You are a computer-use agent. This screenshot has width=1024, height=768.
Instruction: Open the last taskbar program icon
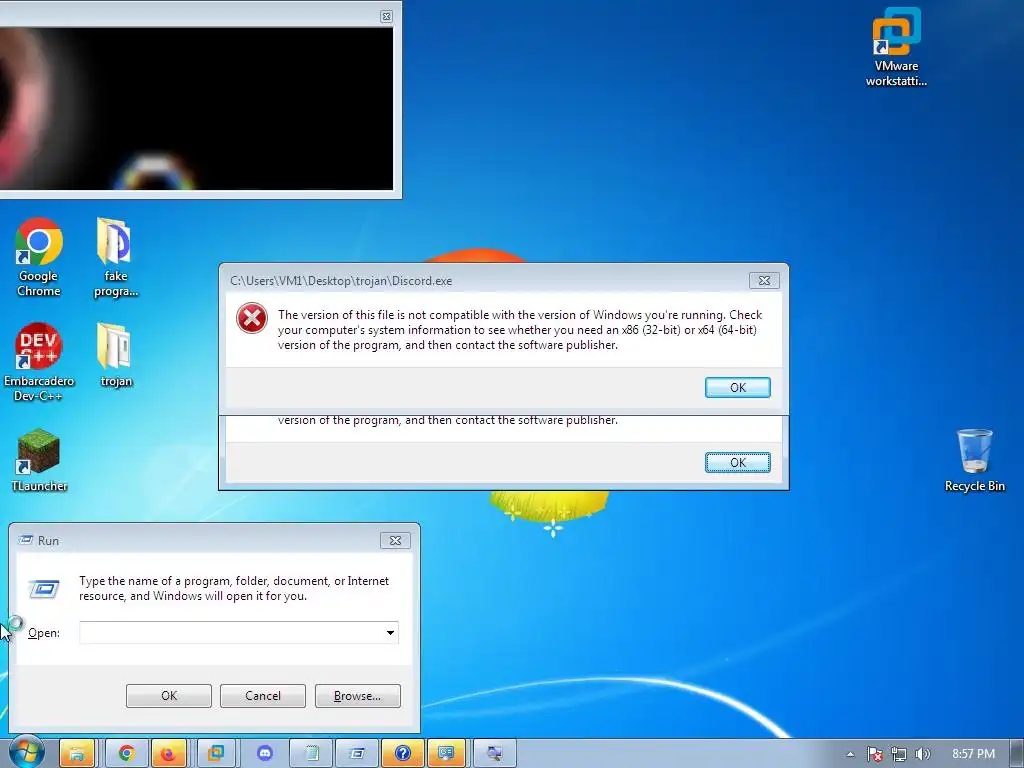[494, 754]
